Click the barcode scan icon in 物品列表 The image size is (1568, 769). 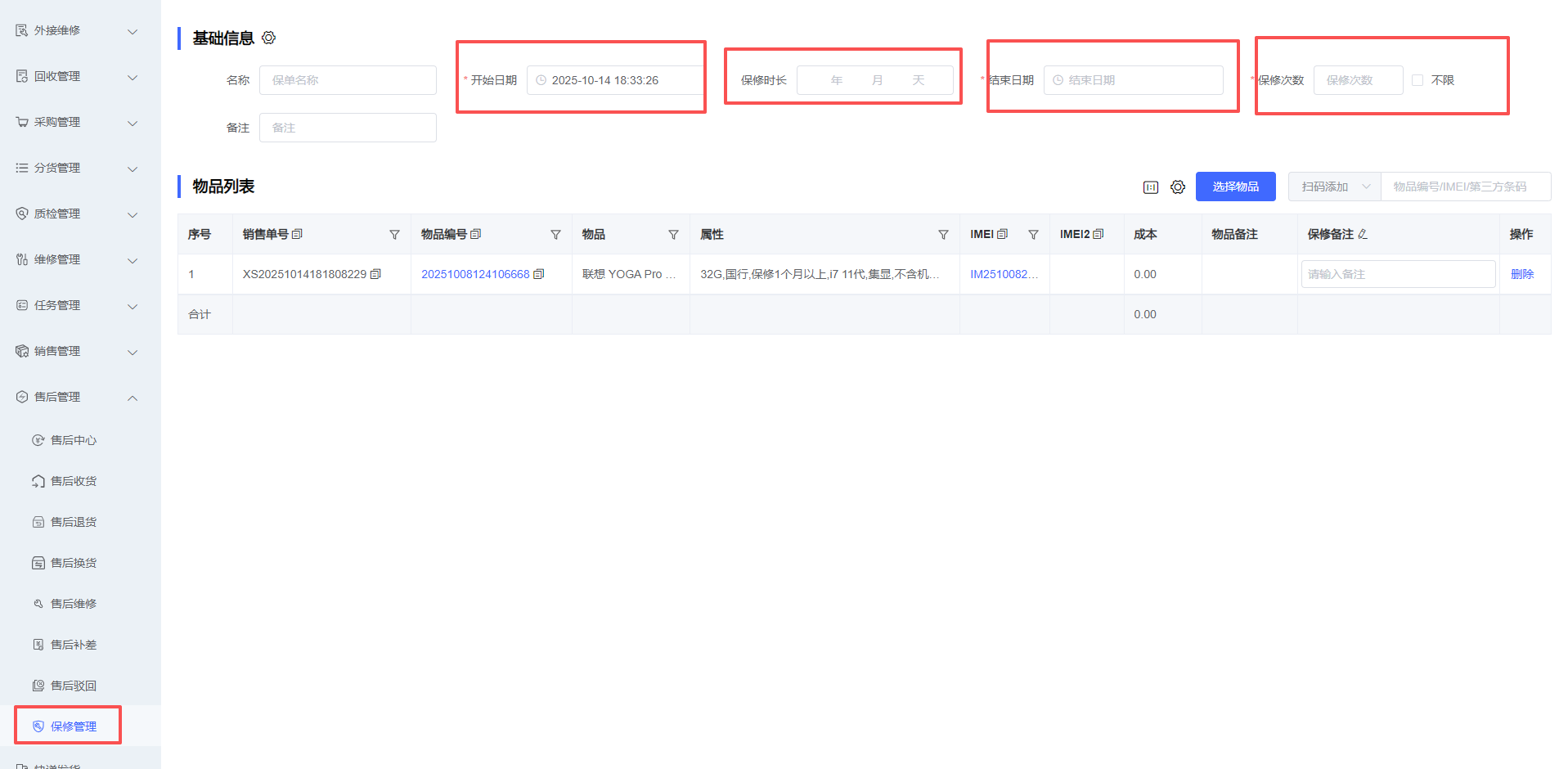(x=1150, y=187)
